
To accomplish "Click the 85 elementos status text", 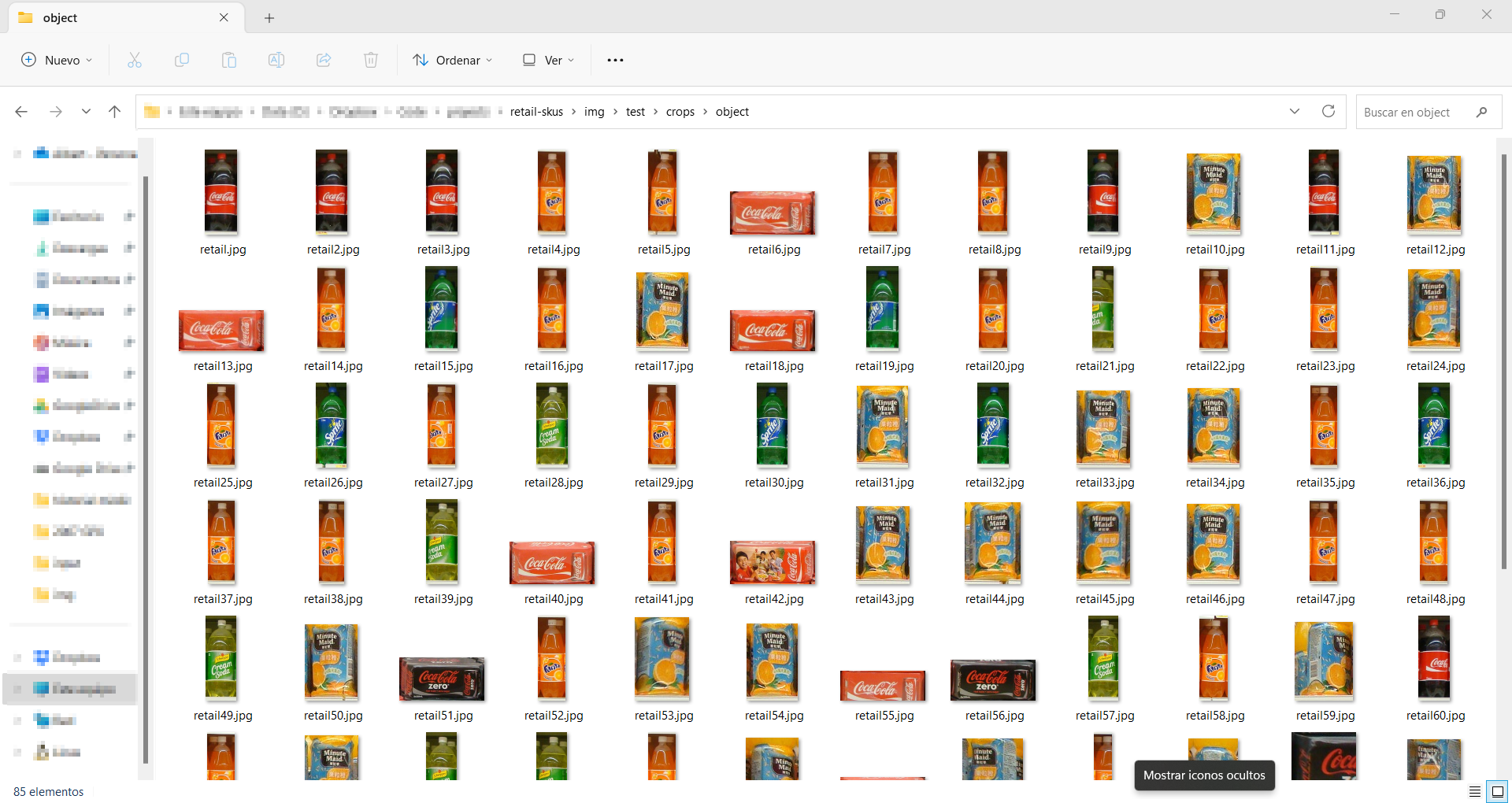I will [x=48, y=792].
